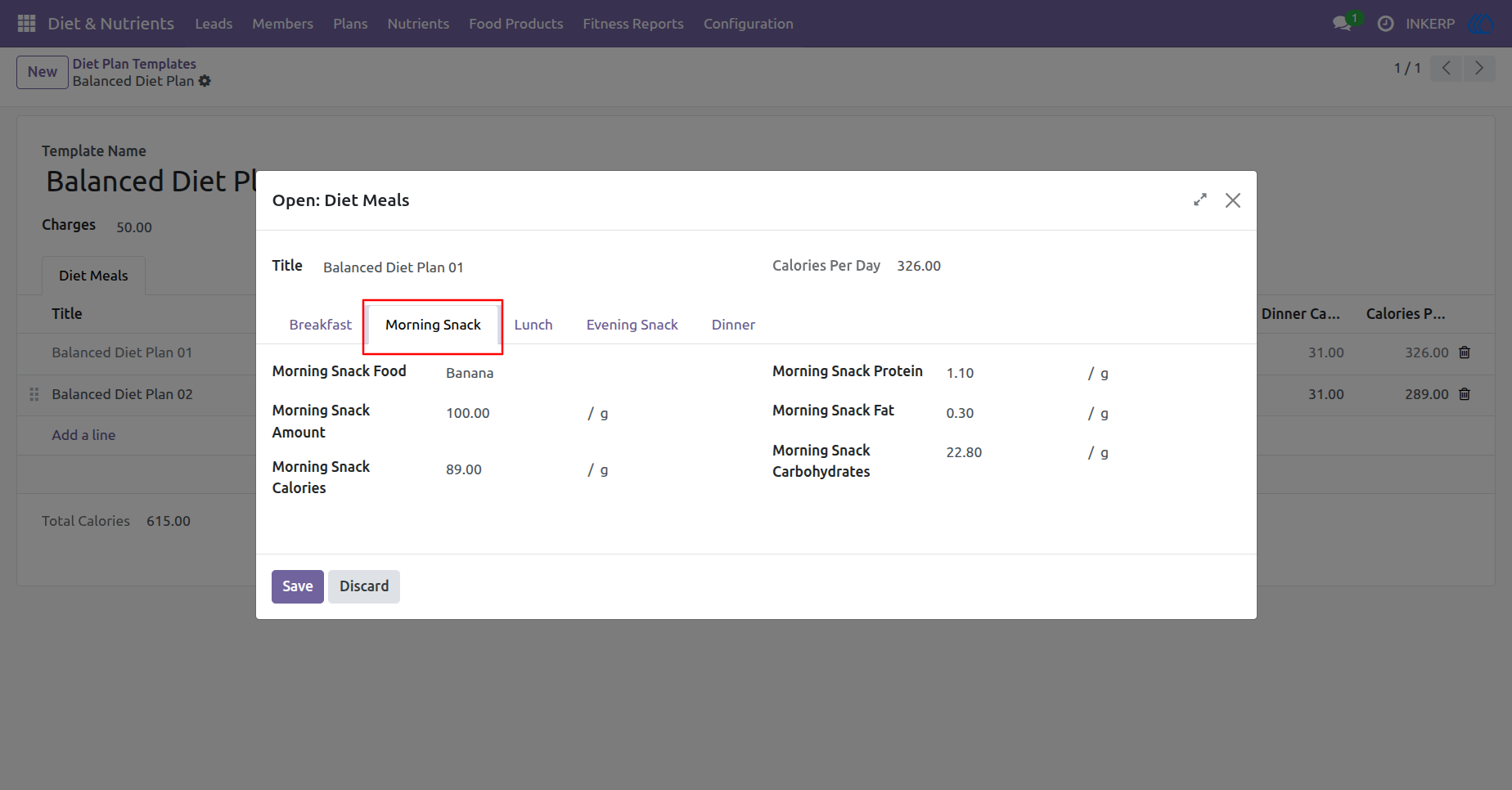Click the user avatar icon
Viewport: 1512px width, 790px height.
pos(1481,24)
